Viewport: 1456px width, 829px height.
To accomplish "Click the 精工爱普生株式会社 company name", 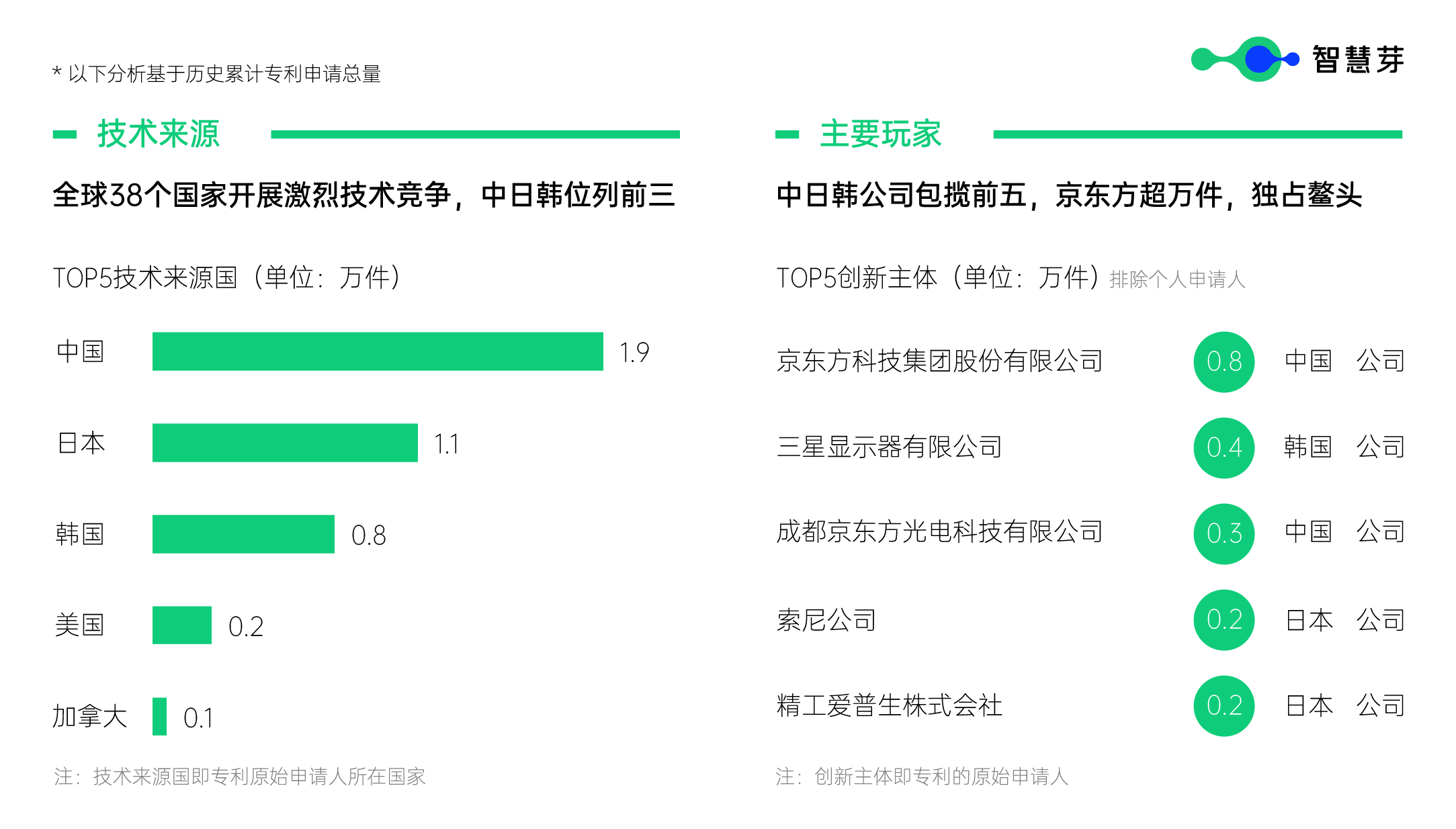I will 889,705.
